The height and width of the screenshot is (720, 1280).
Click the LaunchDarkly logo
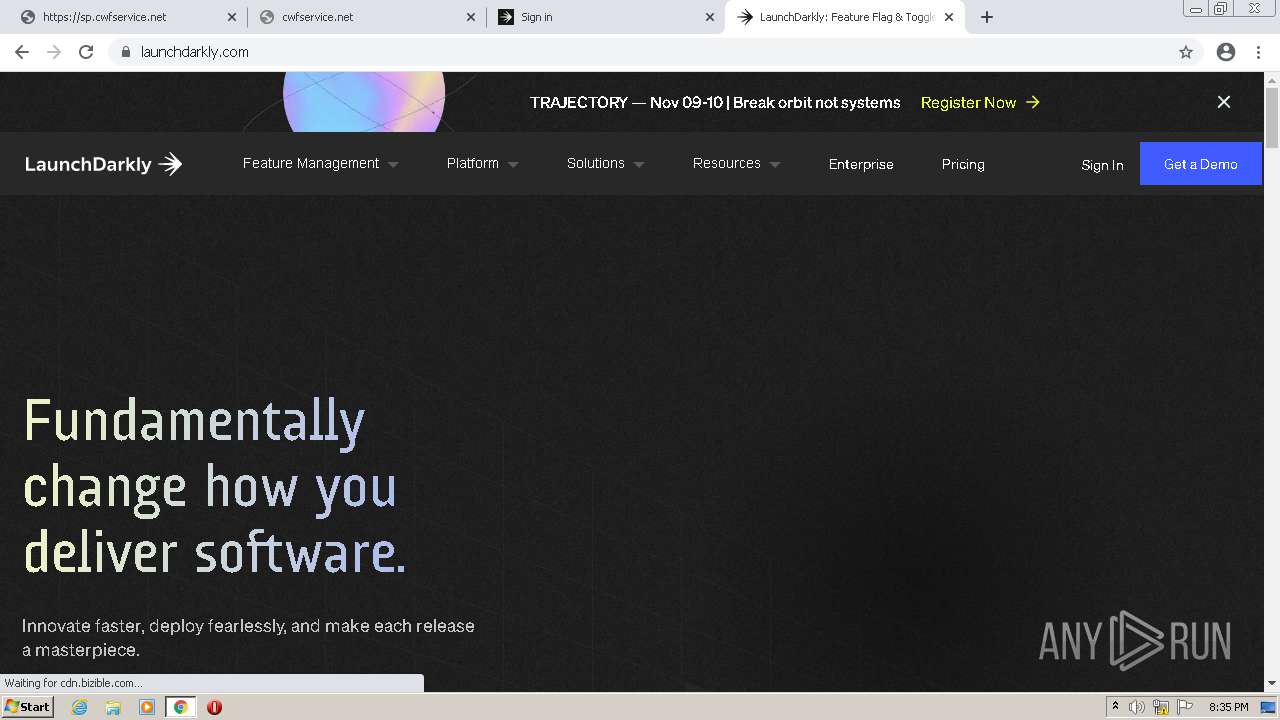coord(104,164)
